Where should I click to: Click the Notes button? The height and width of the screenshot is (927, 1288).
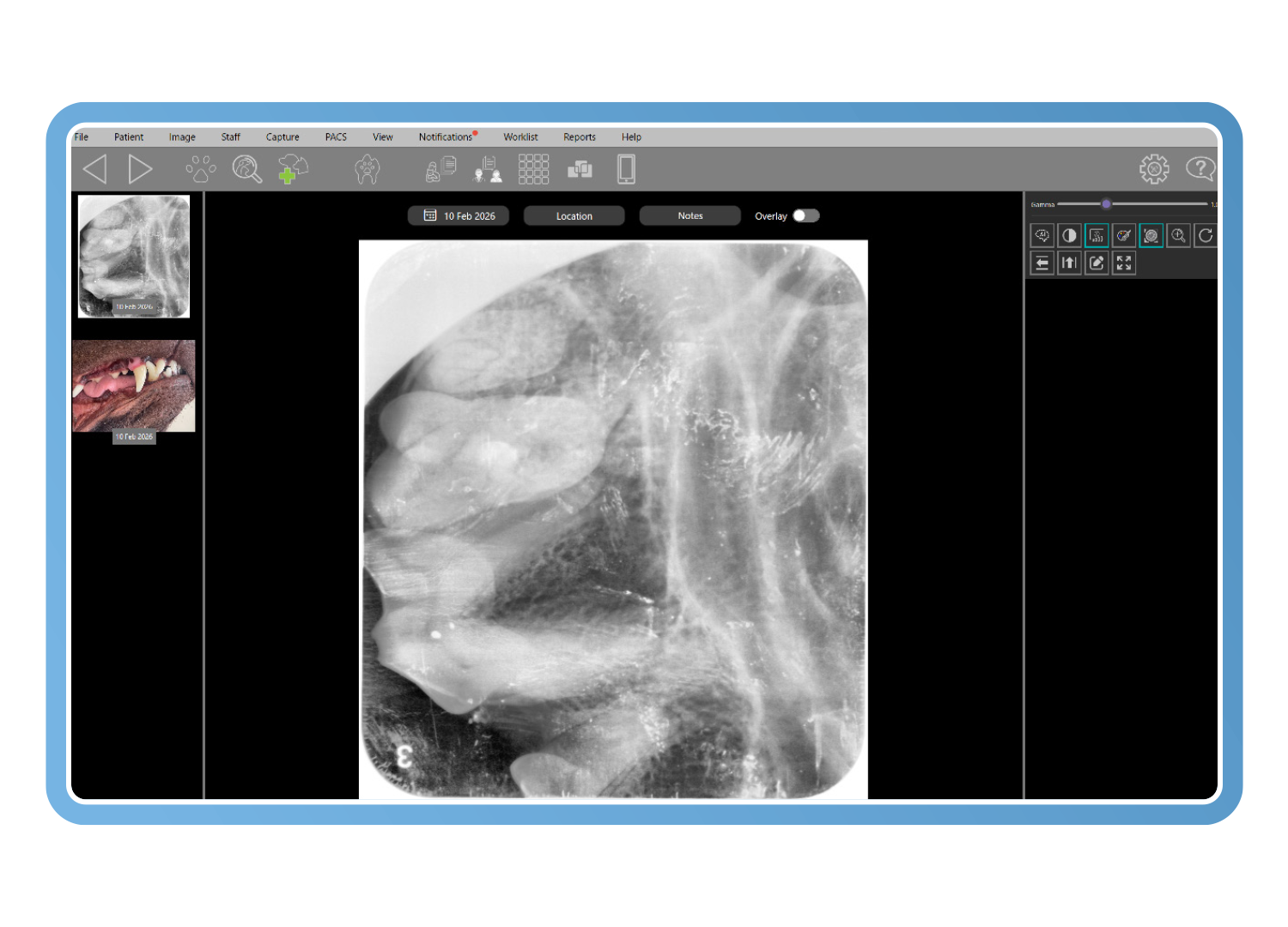690,216
